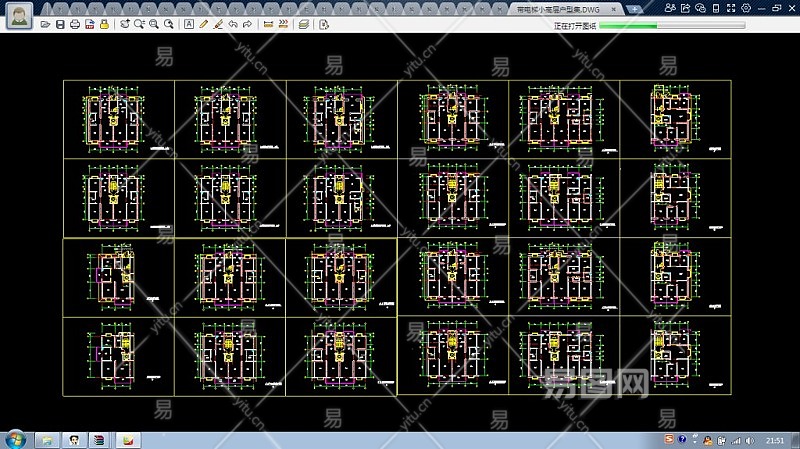Click the 21:51 taskbar clock
Image resolution: width=800 pixels, height=449 pixels.
[774, 440]
